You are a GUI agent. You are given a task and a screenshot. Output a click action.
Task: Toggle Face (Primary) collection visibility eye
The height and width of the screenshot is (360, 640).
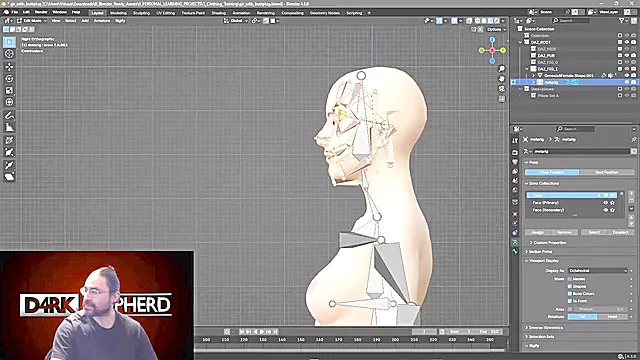pyautogui.click(x=606, y=202)
